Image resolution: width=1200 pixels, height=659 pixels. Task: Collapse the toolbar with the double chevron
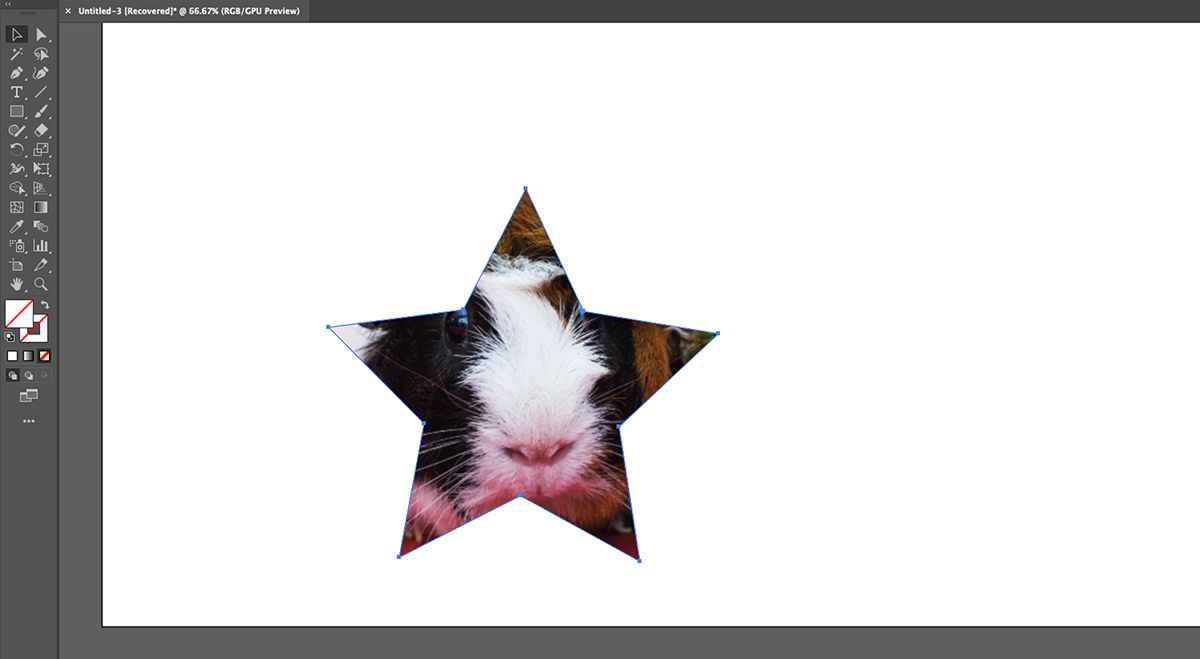[x=10, y=4]
